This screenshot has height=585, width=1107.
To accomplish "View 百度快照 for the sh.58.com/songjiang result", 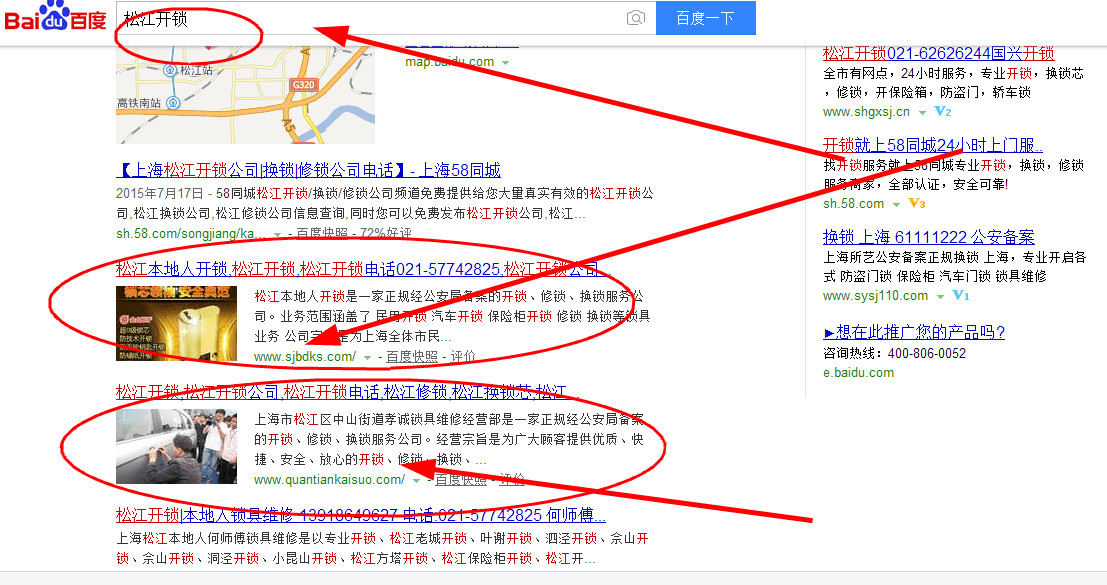I will (322, 234).
